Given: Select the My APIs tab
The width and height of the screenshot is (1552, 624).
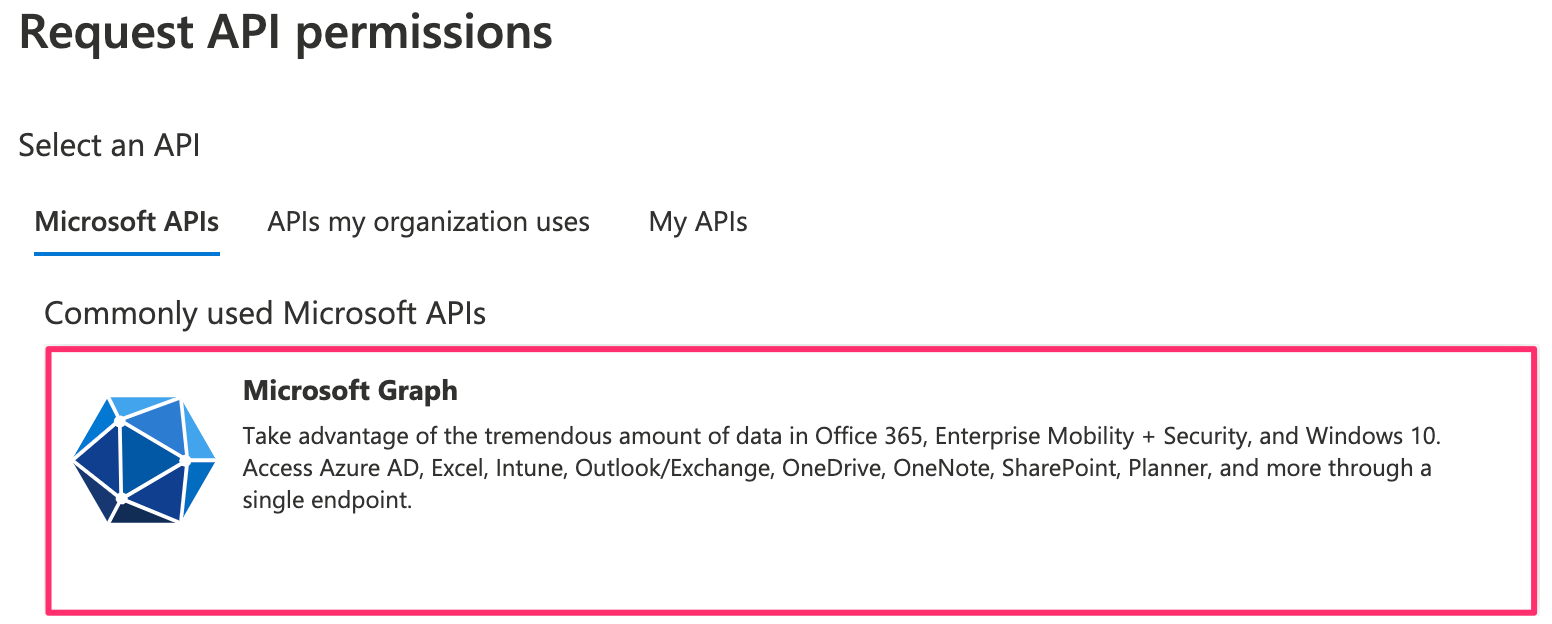Looking at the screenshot, I should [697, 222].
